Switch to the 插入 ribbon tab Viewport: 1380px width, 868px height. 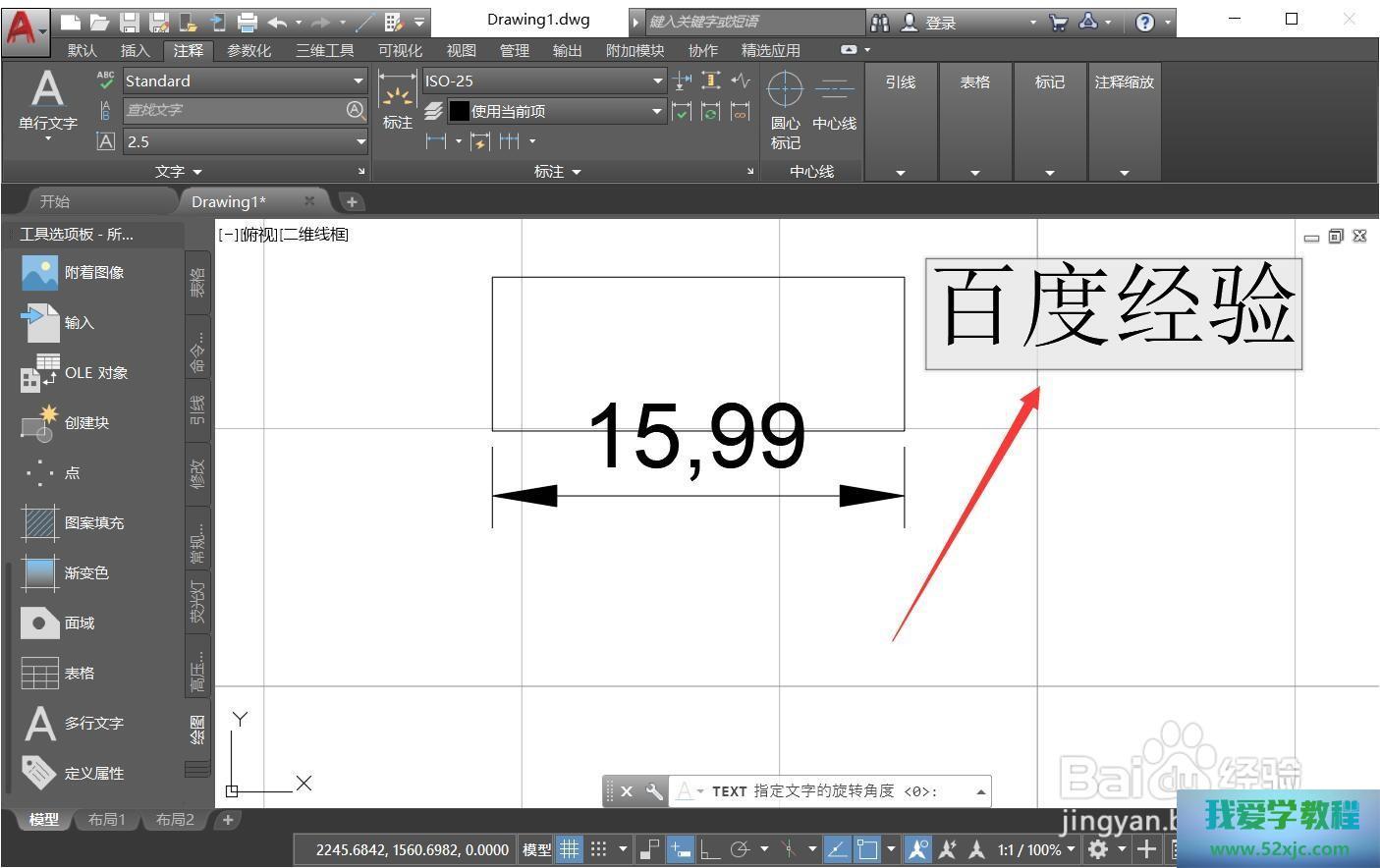(135, 50)
